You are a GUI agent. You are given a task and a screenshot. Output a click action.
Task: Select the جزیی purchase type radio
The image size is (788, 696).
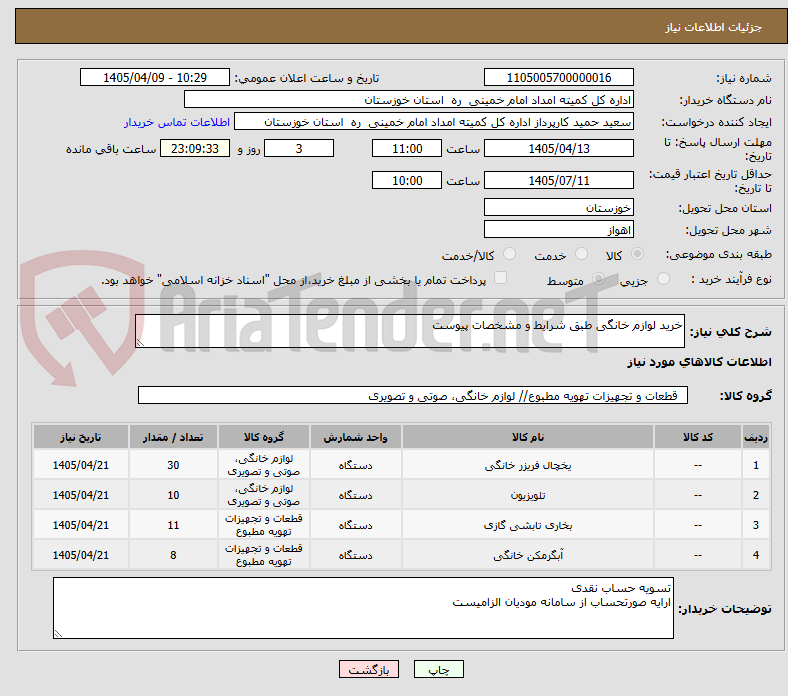(663, 278)
